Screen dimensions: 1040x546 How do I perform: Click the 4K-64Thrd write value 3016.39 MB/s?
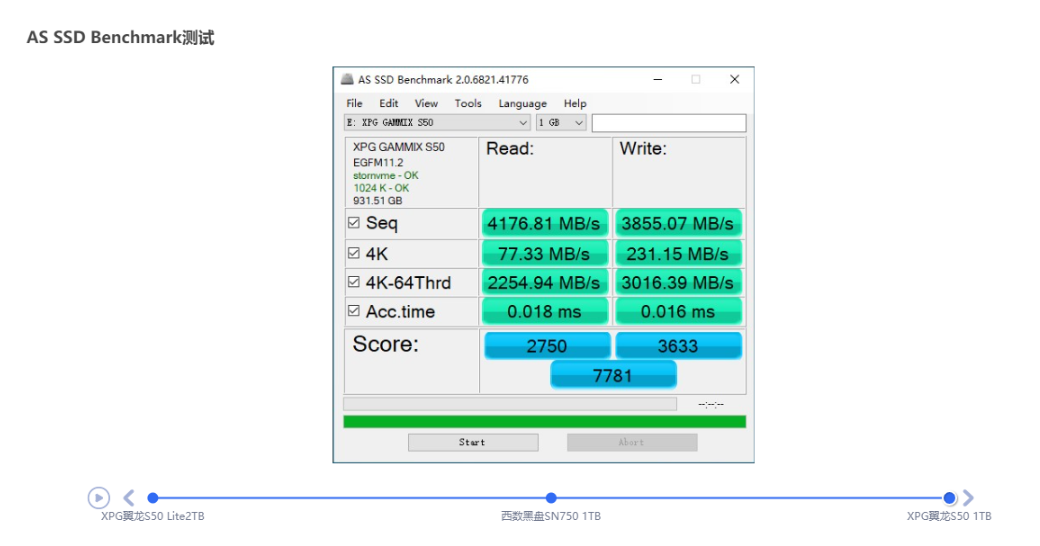(678, 283)
